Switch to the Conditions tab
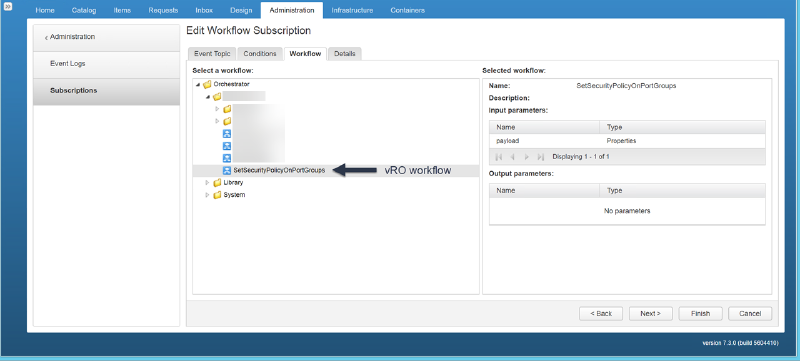 click(x=260, y=54)
